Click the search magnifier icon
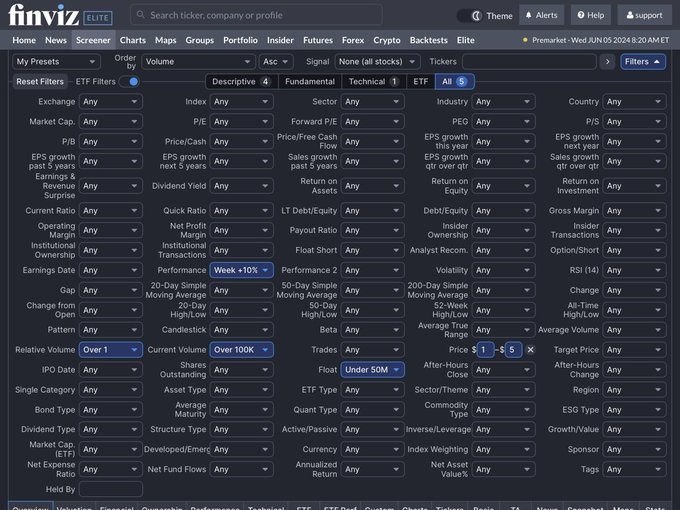 pos(141,15)
